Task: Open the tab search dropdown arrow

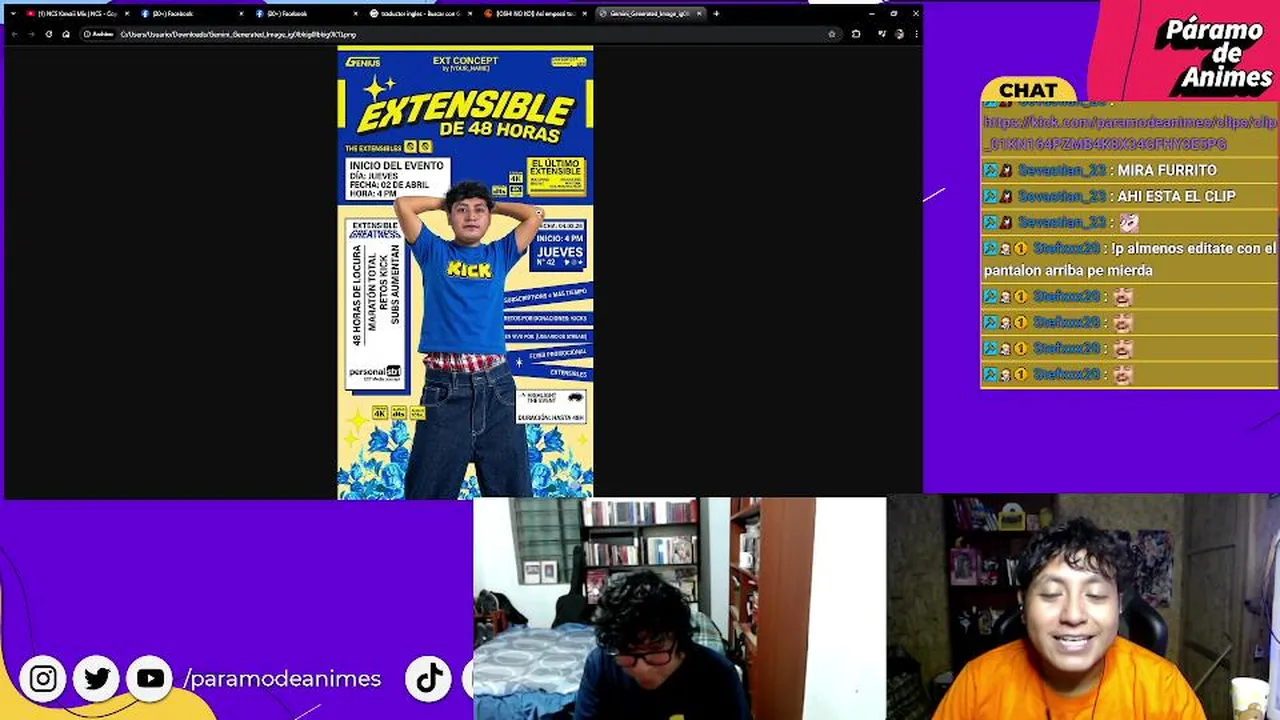Action: (x=13, y=14)
